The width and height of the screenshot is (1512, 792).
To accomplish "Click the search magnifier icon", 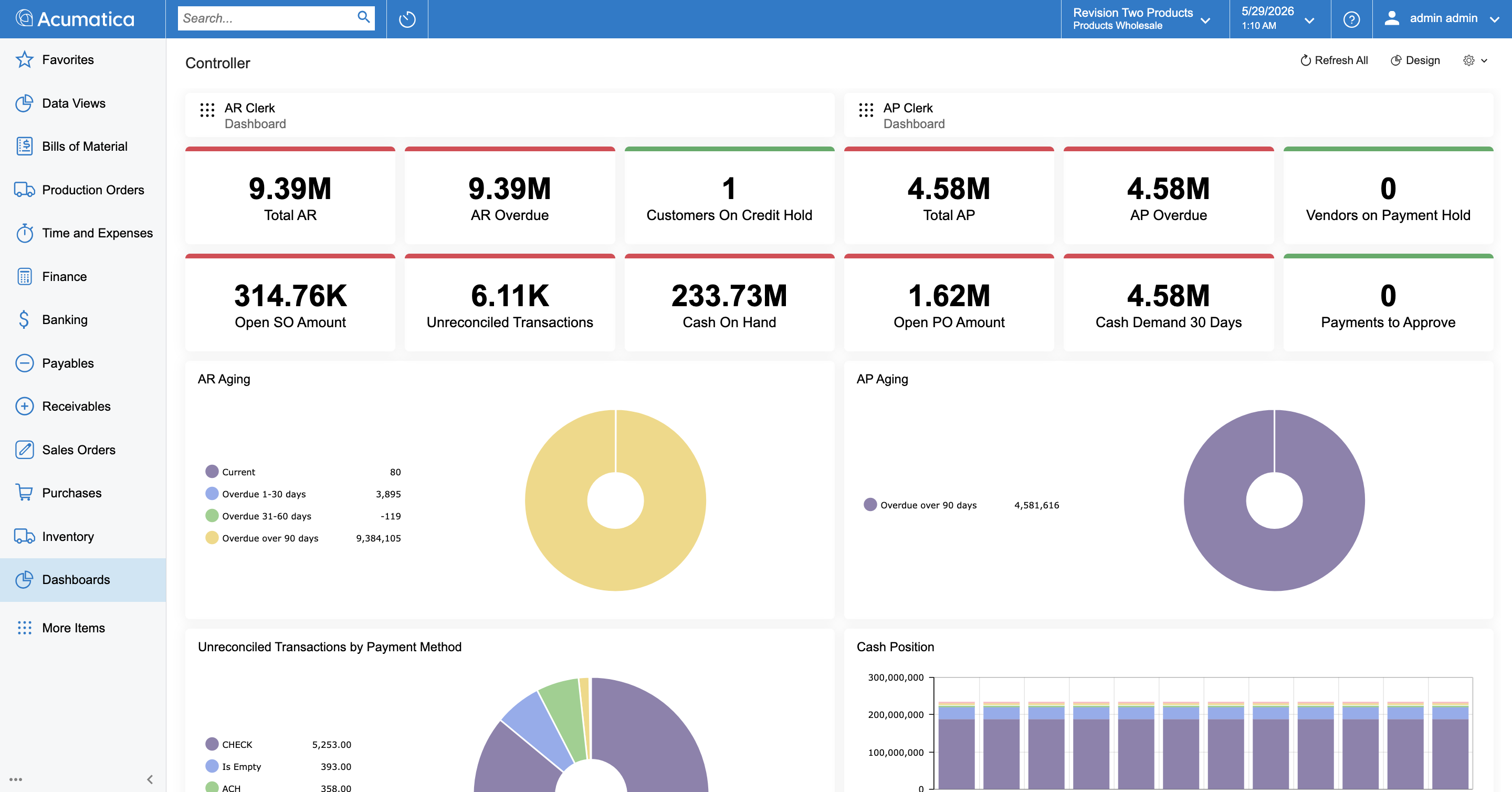I will [364, 18].
